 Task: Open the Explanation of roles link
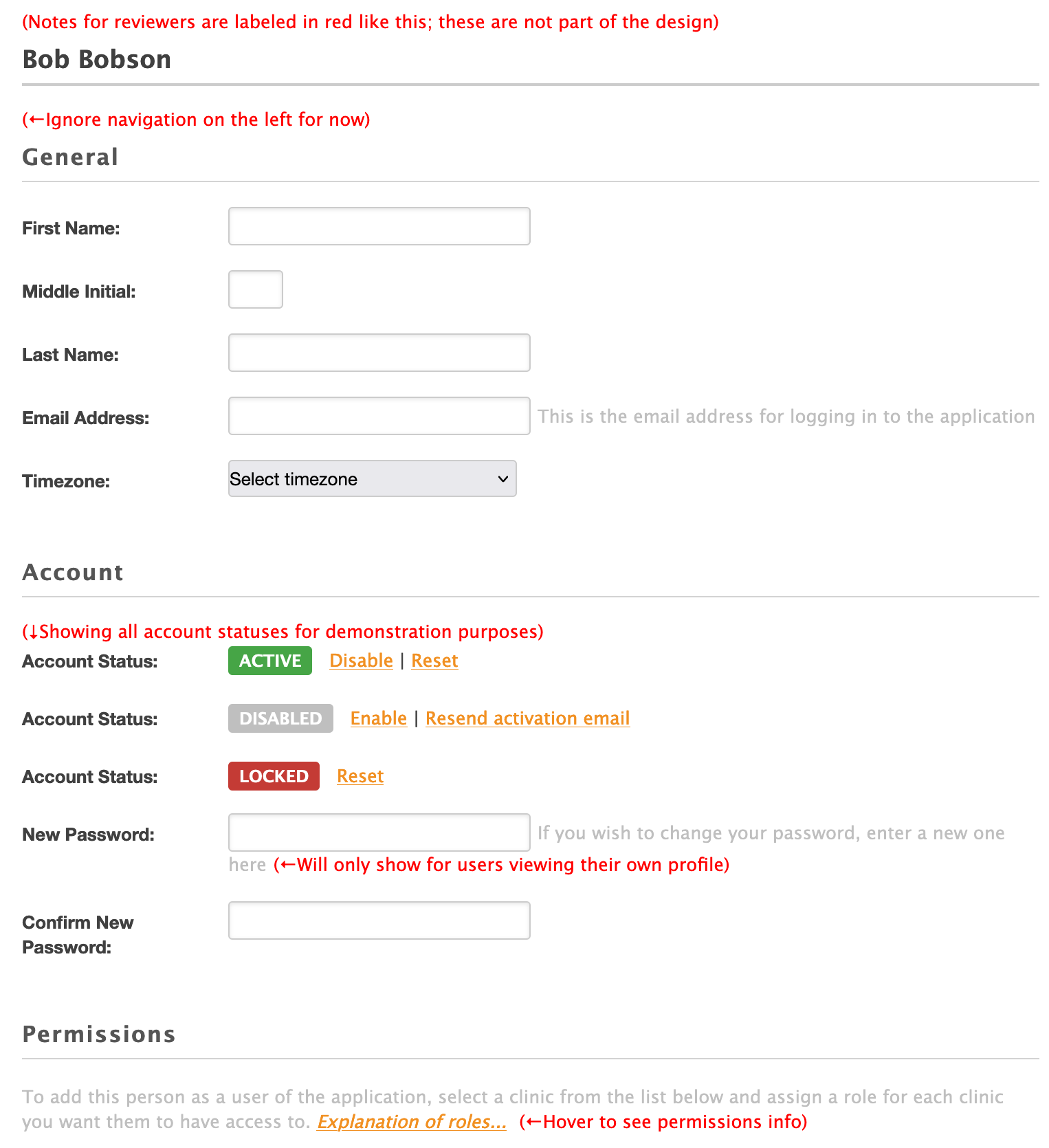411,1122
